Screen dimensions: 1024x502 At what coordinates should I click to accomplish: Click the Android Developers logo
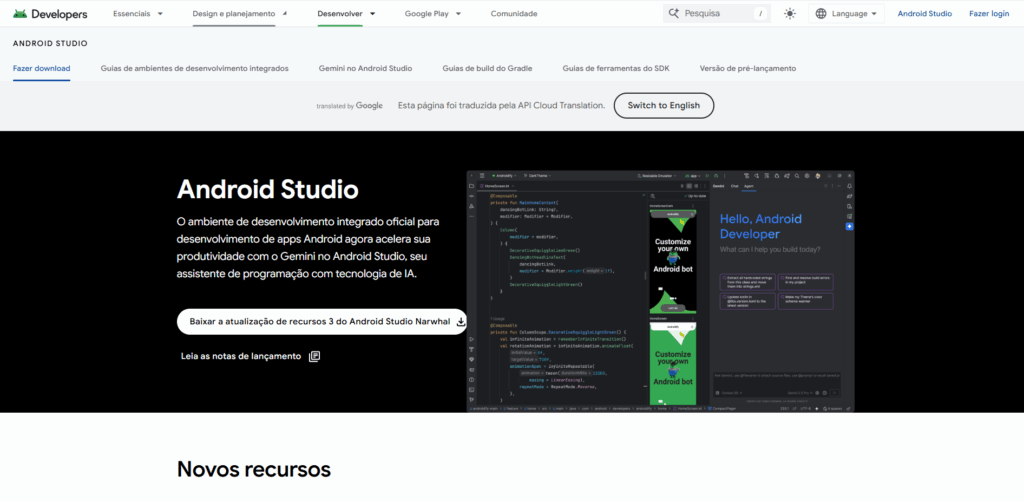[x=50, y=13]
